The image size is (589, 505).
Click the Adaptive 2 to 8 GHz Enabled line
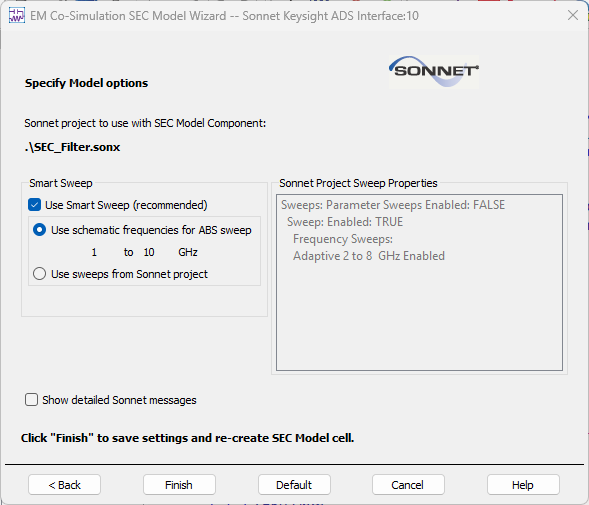(369, 256)
